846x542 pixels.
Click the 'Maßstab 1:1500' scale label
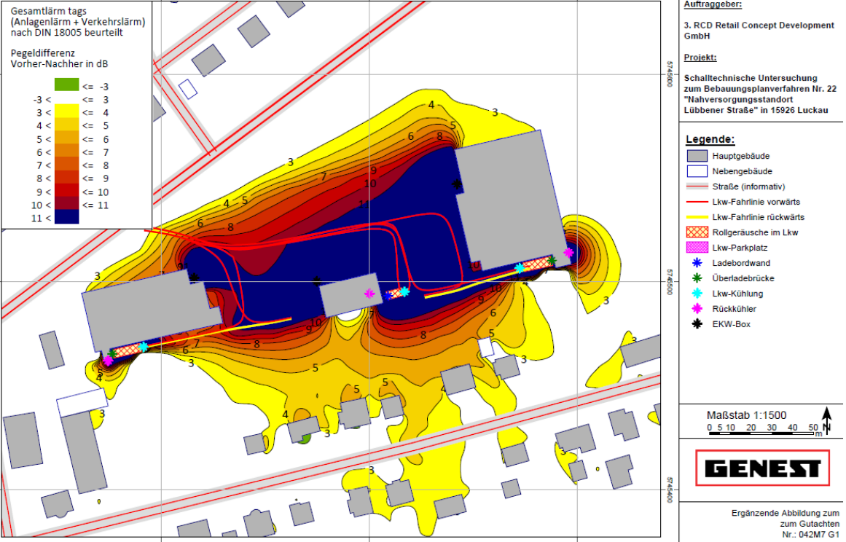click(746, 414)
